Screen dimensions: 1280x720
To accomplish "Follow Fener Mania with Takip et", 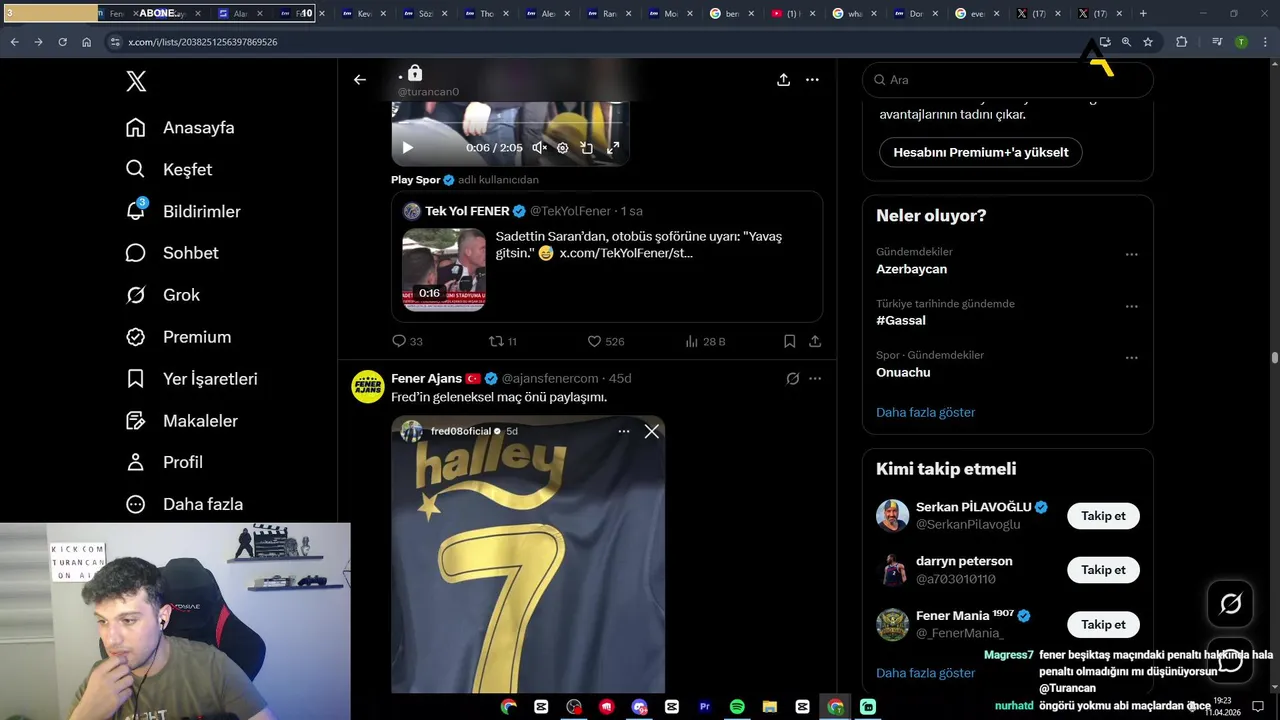I will (x=1103, y=625).
